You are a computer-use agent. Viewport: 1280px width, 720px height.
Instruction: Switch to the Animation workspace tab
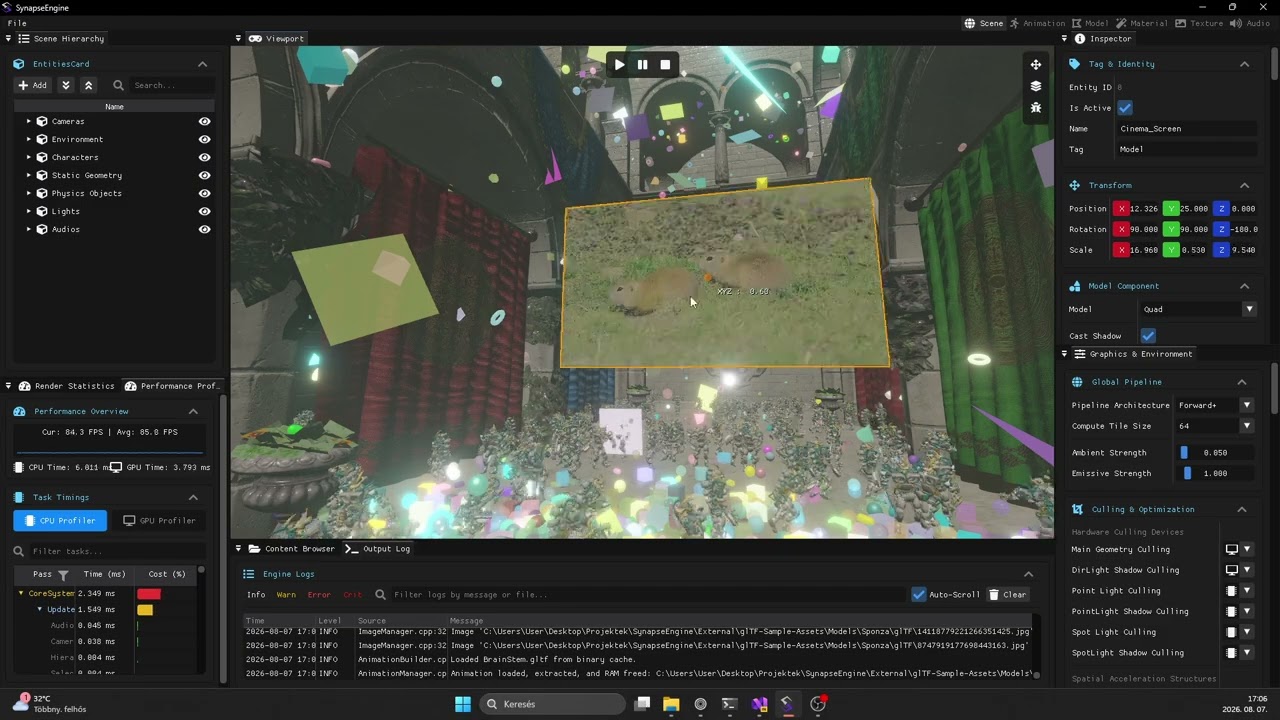(1037, 23)
